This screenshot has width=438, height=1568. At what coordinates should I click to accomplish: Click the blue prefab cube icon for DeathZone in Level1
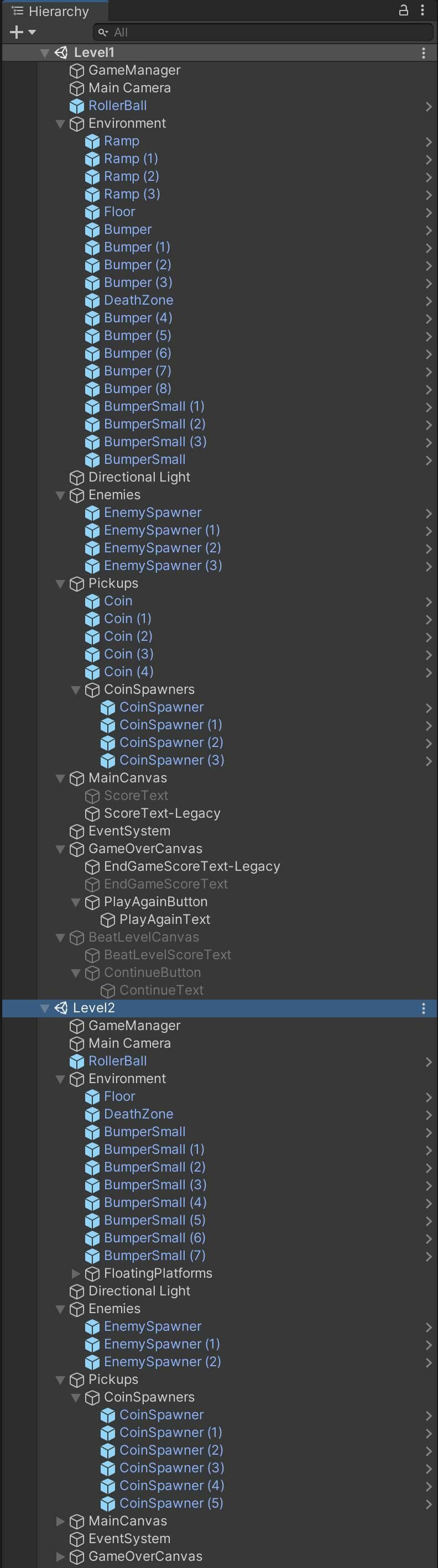(92, 301)
